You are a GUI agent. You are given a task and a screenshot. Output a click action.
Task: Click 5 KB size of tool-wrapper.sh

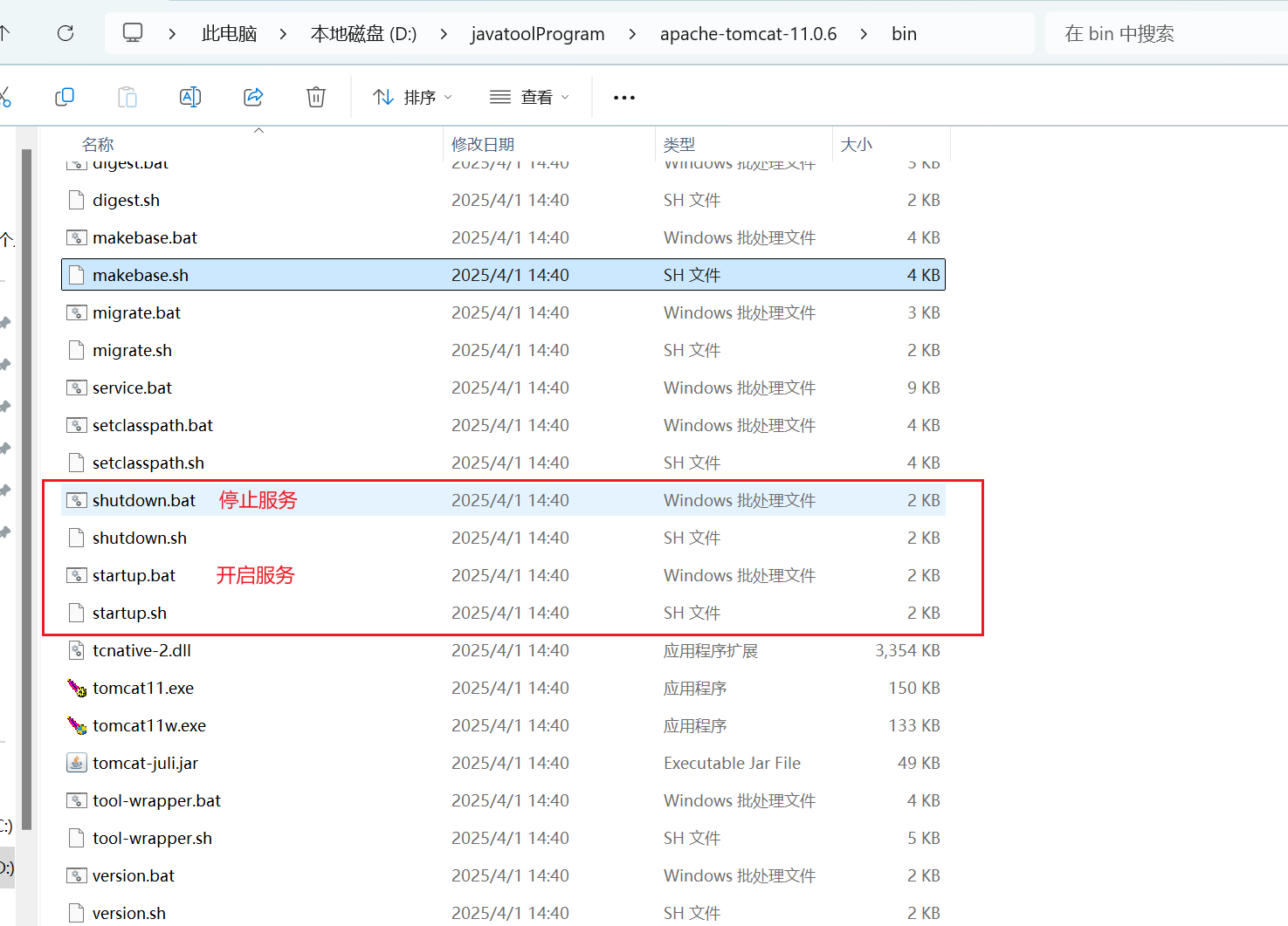click(924, 838)
